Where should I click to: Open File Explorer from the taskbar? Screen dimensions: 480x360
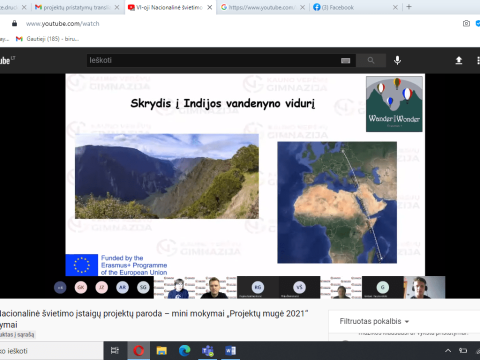click(162, 351)
